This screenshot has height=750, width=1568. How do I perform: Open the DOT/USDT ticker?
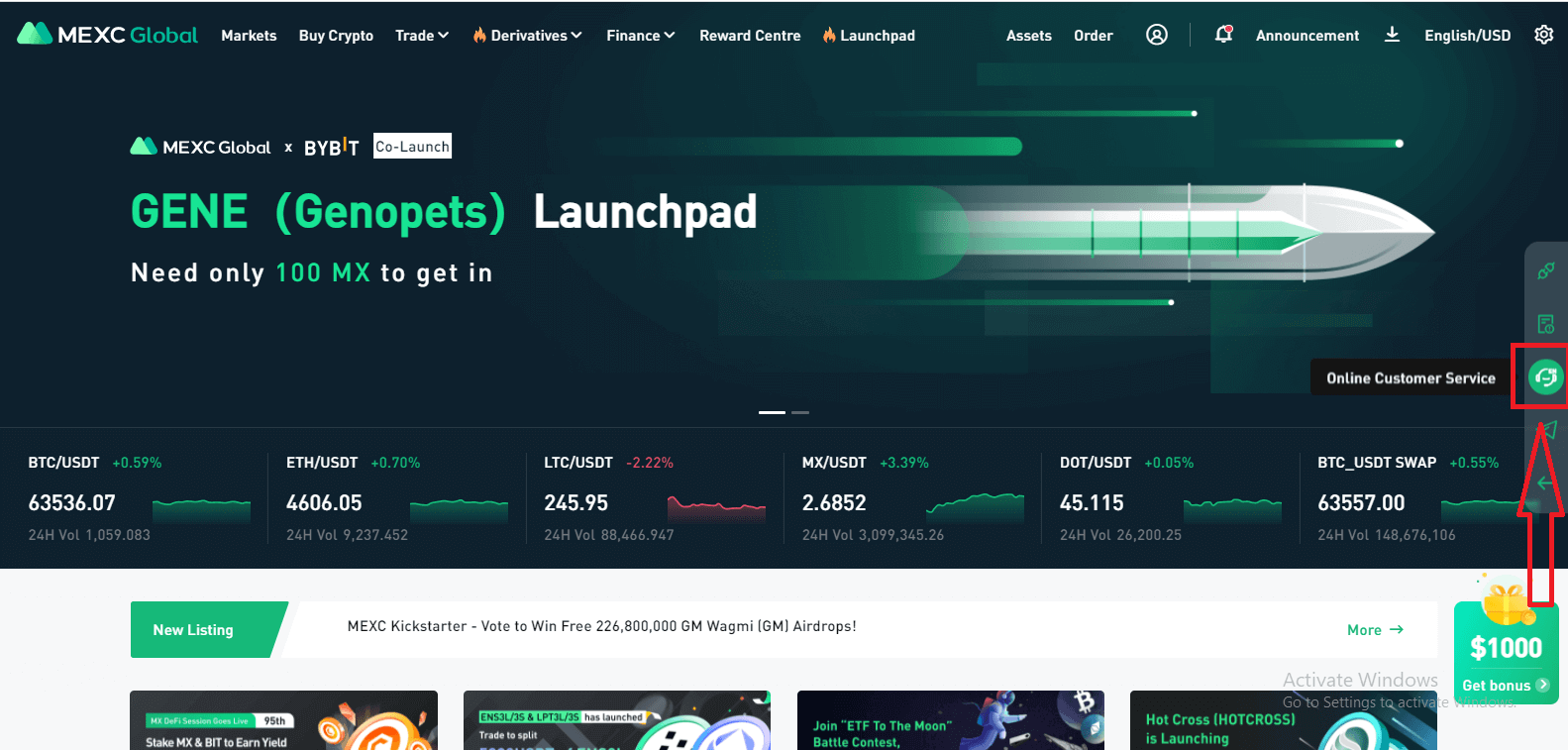point(1096,463)
